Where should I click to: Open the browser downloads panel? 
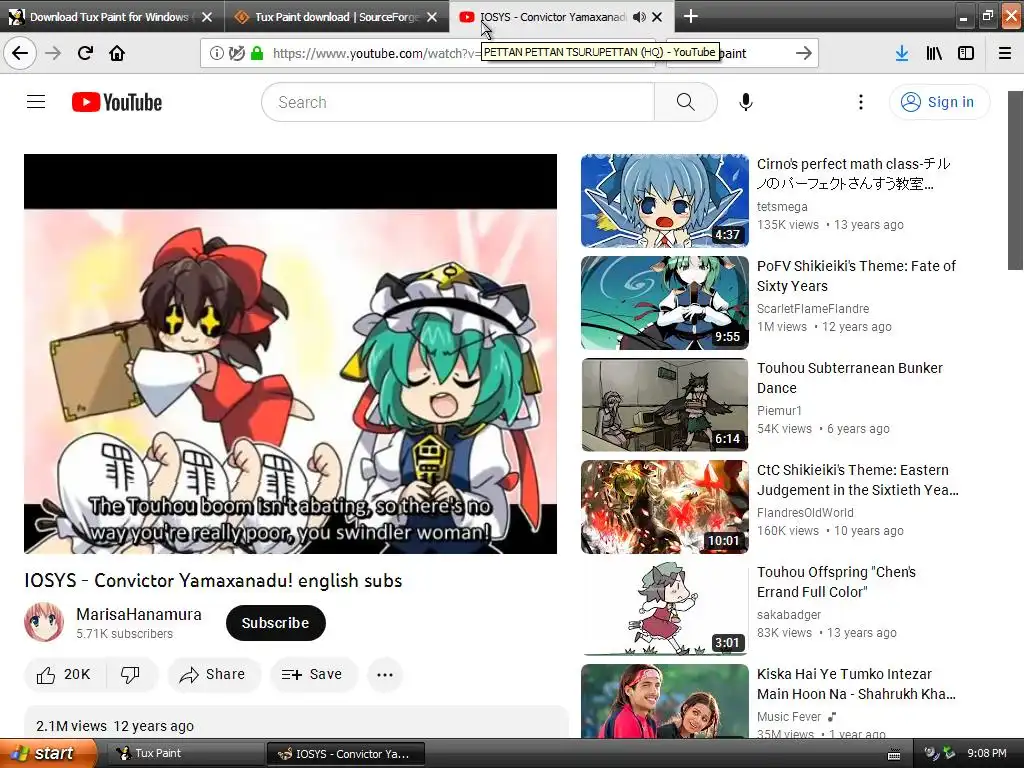tap(902, 53)
